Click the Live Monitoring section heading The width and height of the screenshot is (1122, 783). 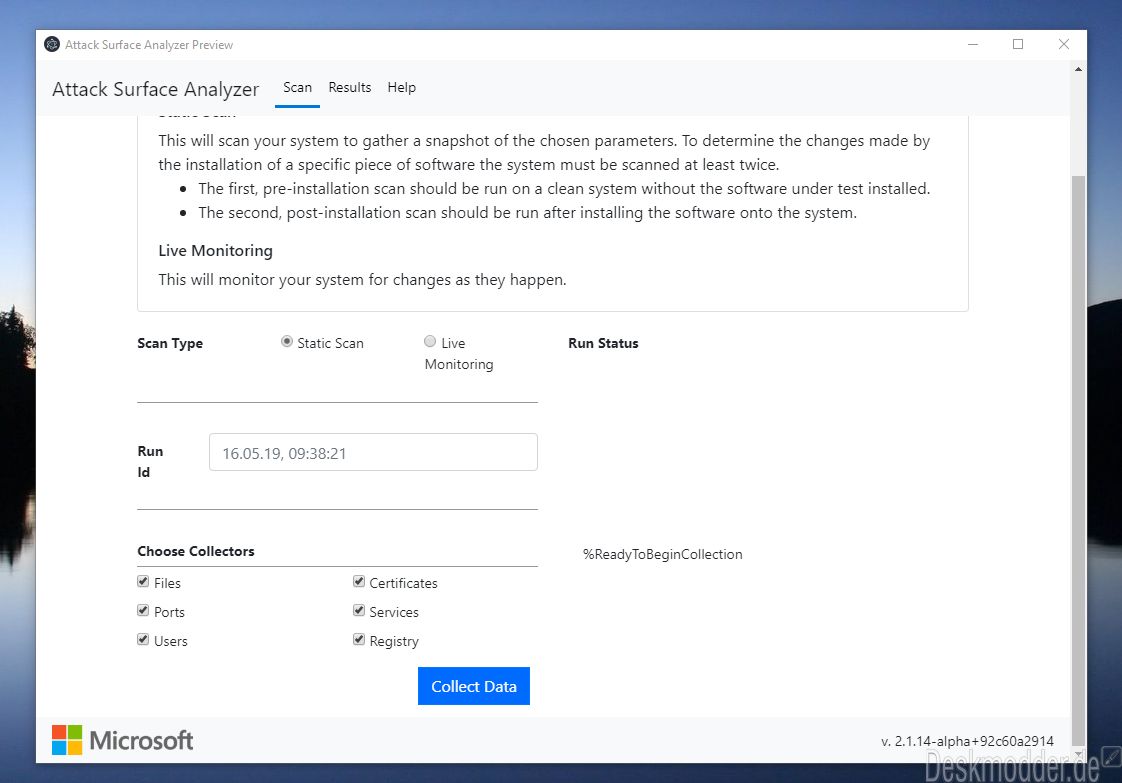point(215,251)
